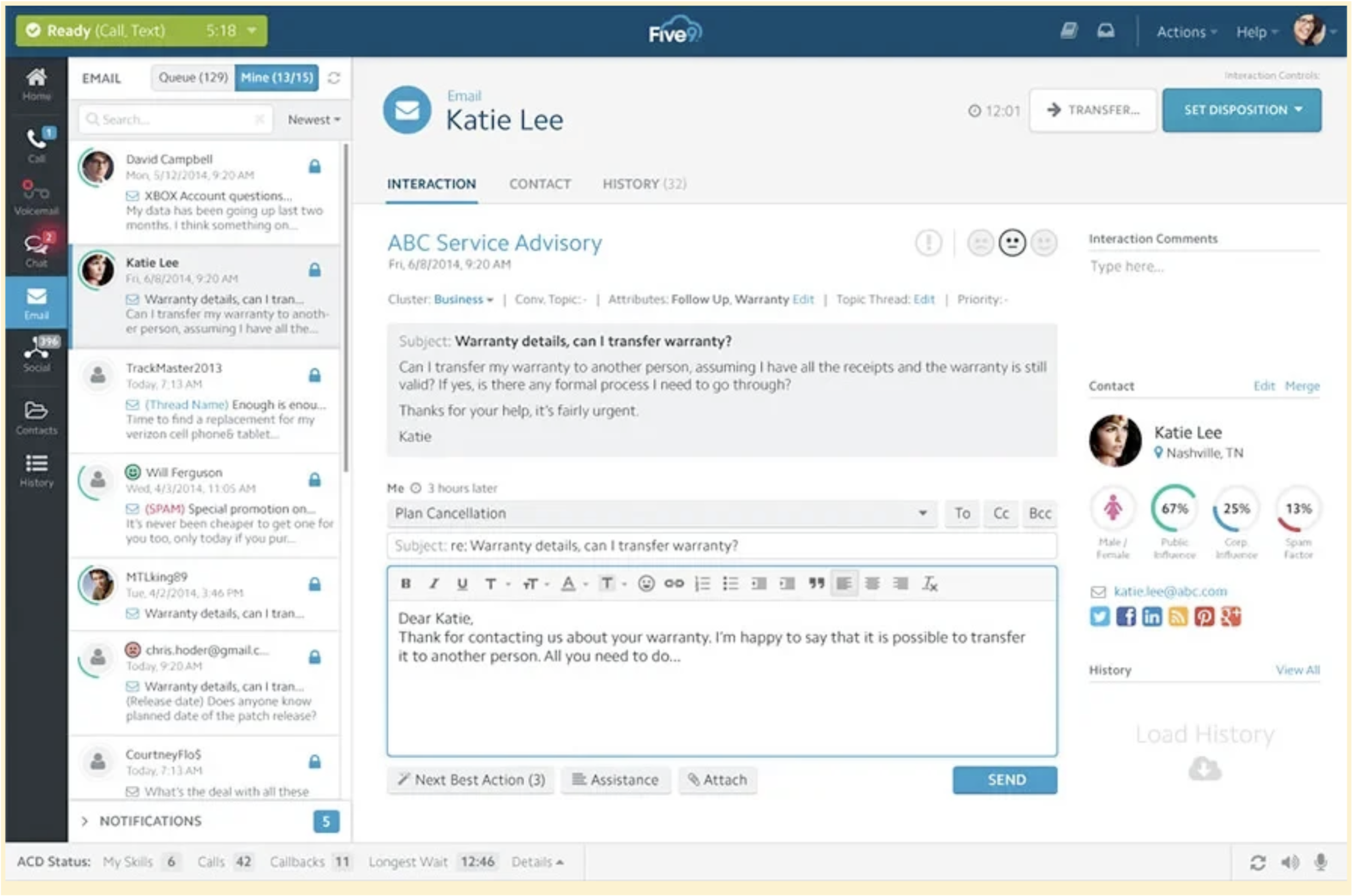
Task: Toggle bold formatting in the editor
Action: tap(406, 584)
